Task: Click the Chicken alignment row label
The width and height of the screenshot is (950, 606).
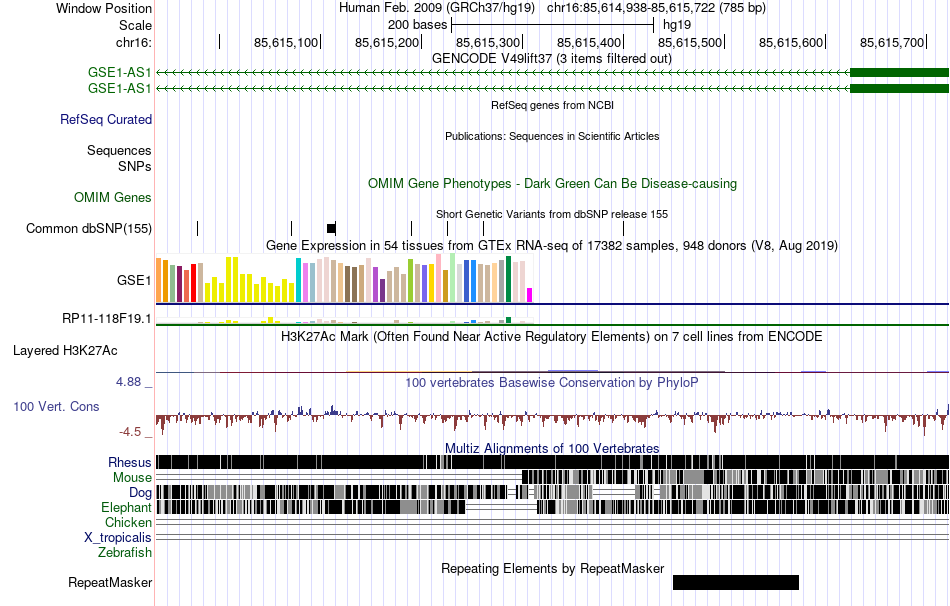Action: click(x=128, y=522)
